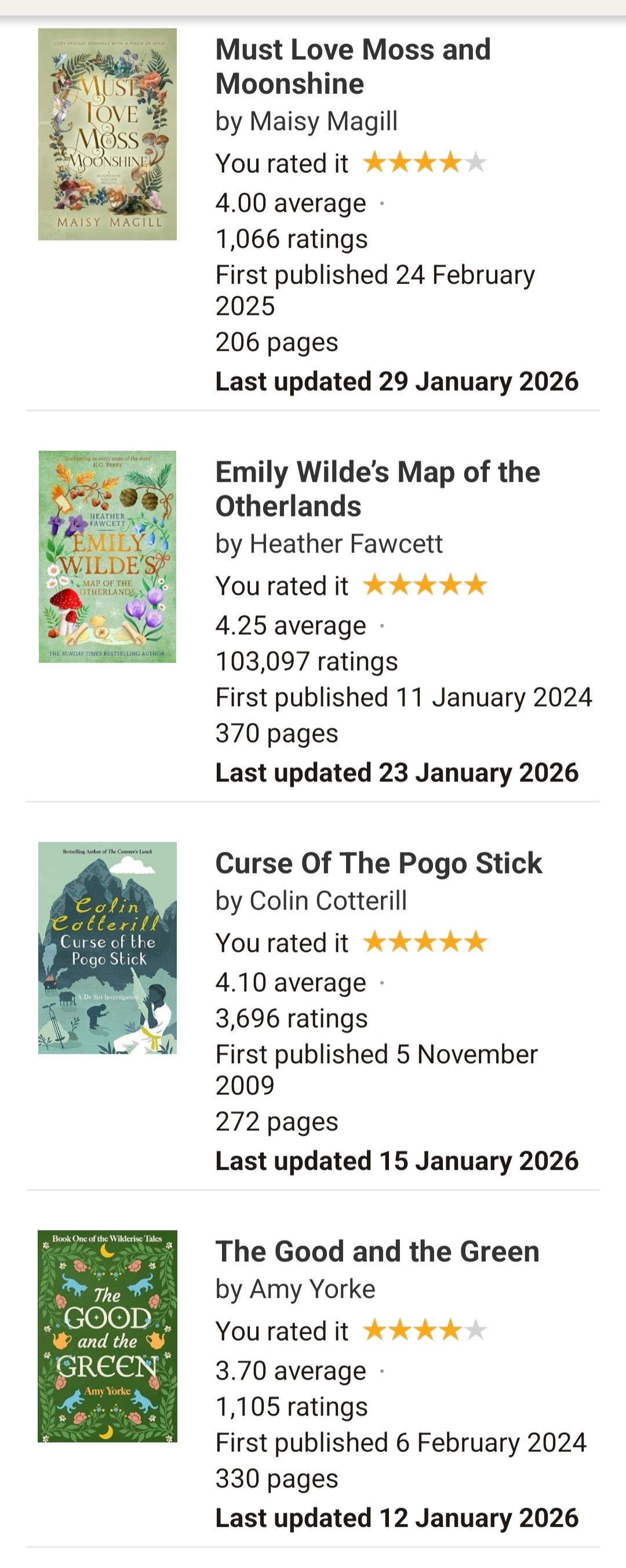Click fourth star of The Good and the Green
Screen dimensions: 626x1568
tap(450, 1330)
